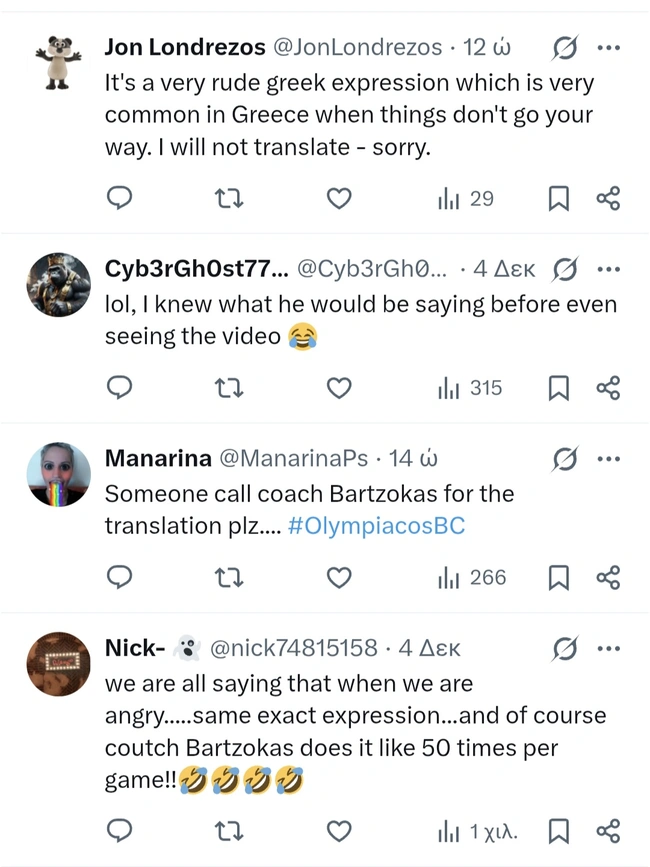Viewport: 650px width, 867px height.
Task: Click Manarina's profile picture
Action: pos(59,475)
